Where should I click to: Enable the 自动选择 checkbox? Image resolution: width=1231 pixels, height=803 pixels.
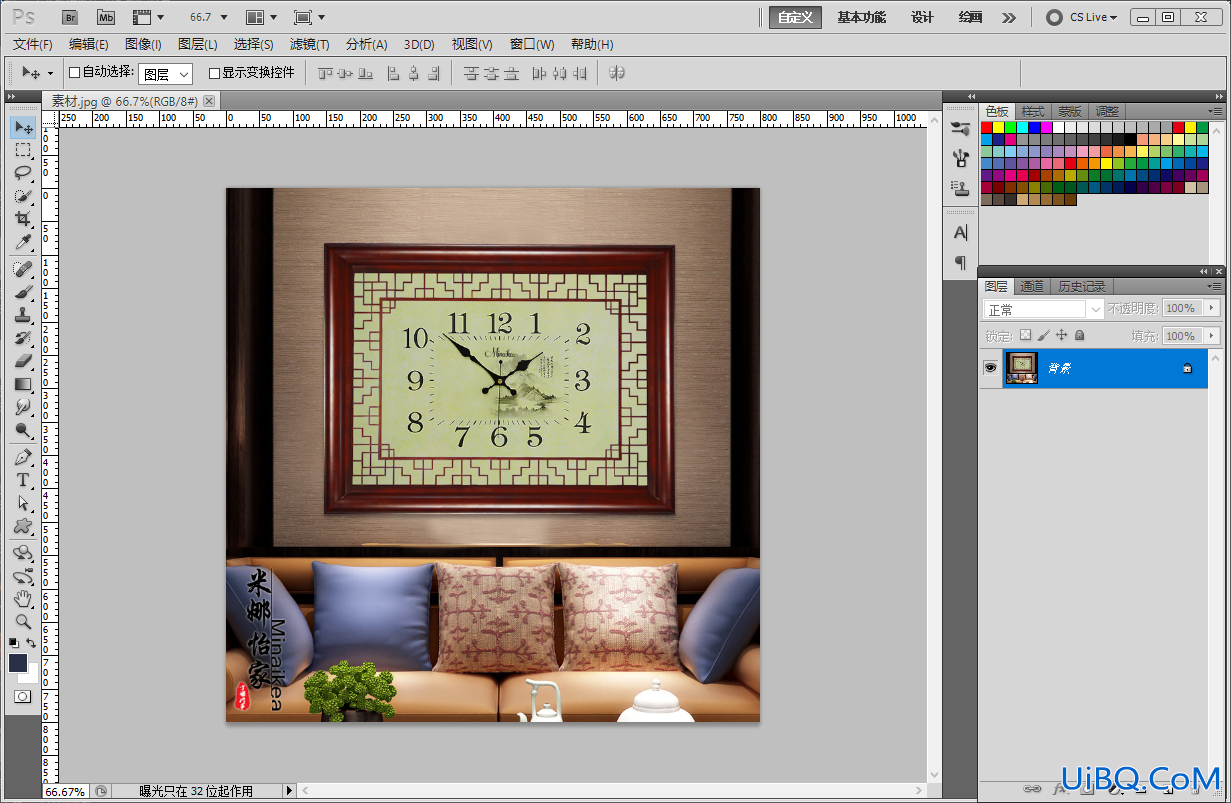74,72
